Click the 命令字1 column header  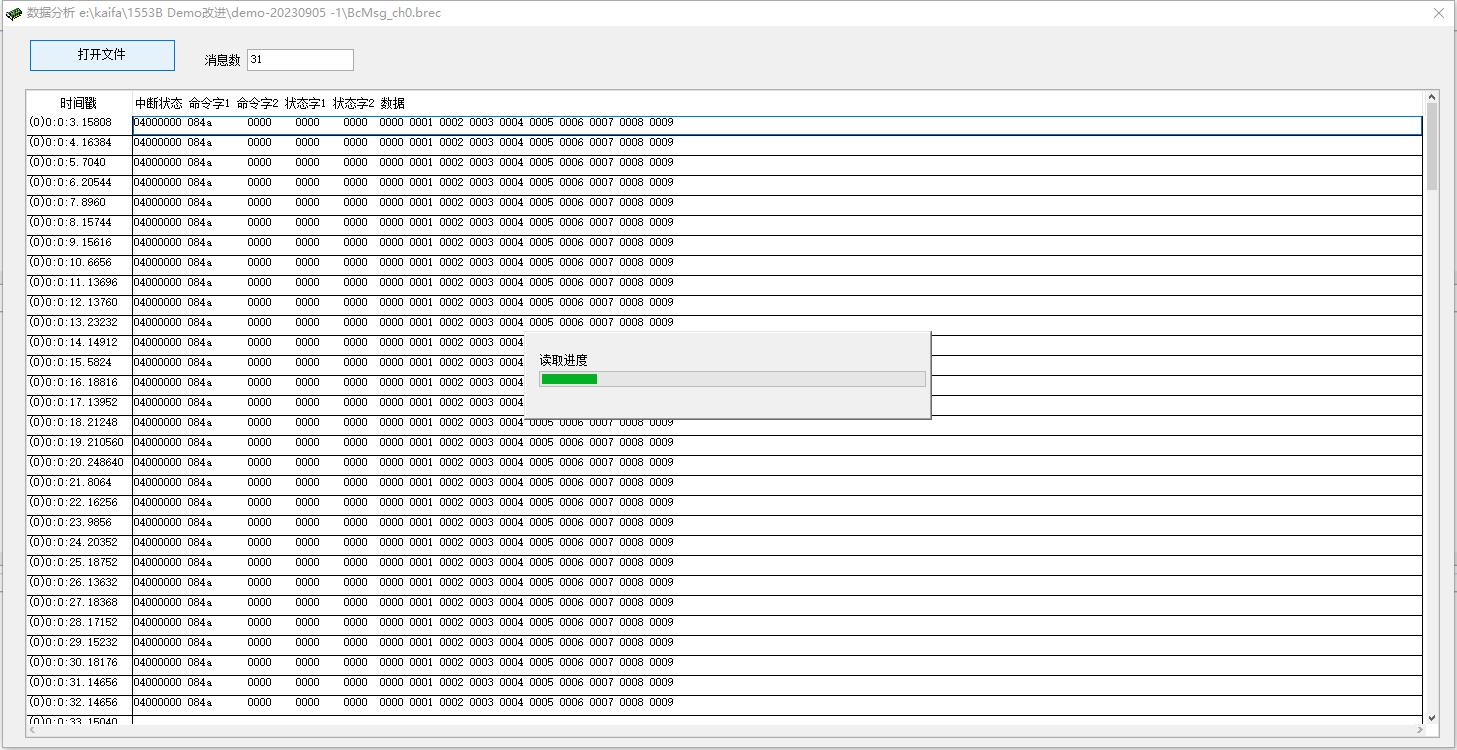click(209, 103)
